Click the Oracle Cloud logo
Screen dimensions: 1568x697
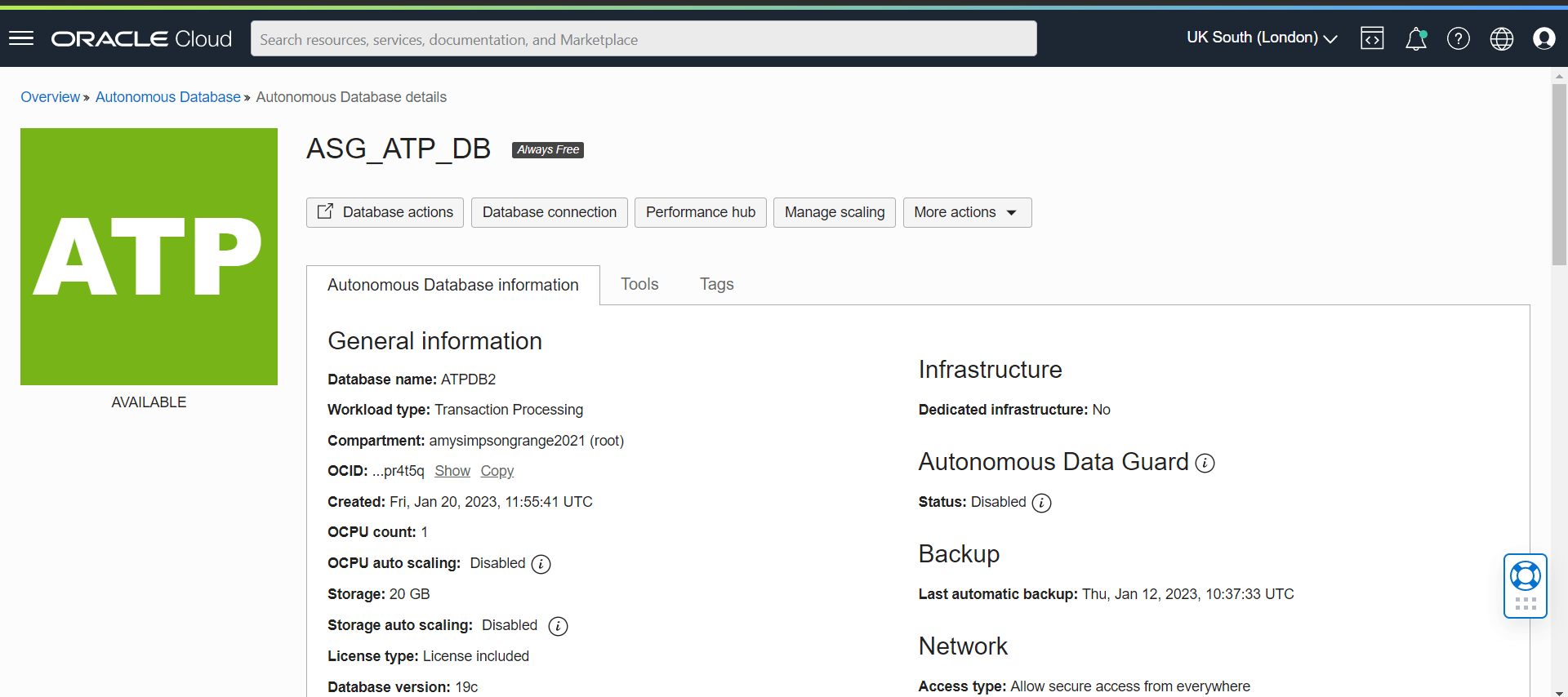tap(142, 38)
